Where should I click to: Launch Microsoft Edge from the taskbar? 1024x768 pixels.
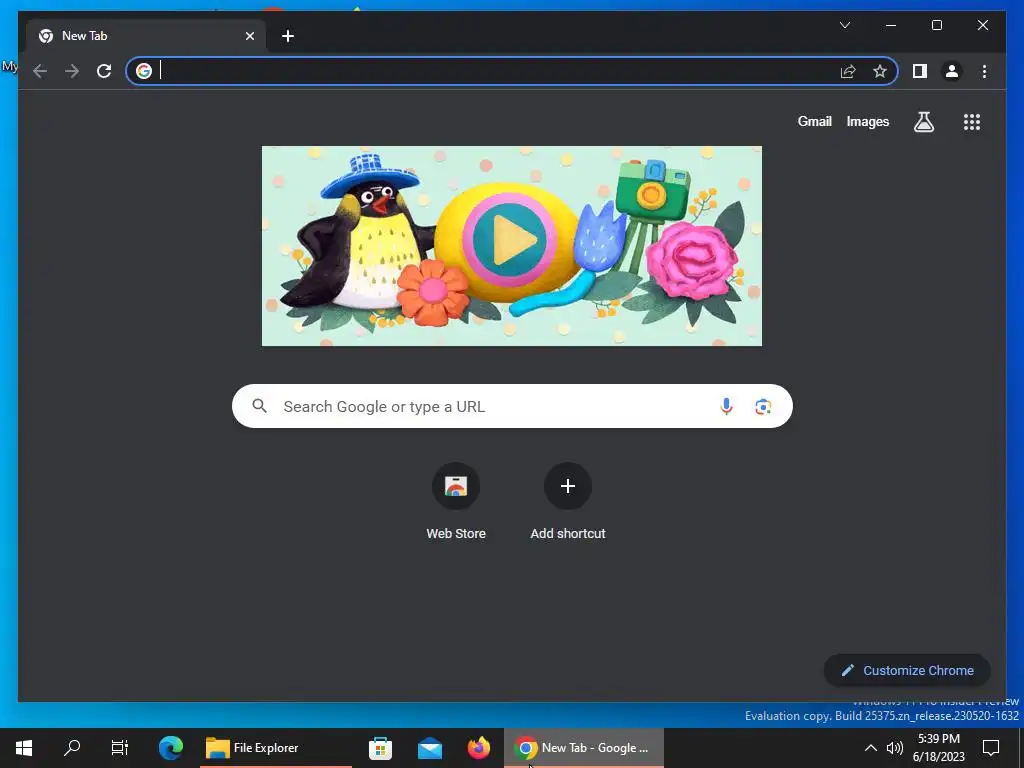[x=171, y=748]
